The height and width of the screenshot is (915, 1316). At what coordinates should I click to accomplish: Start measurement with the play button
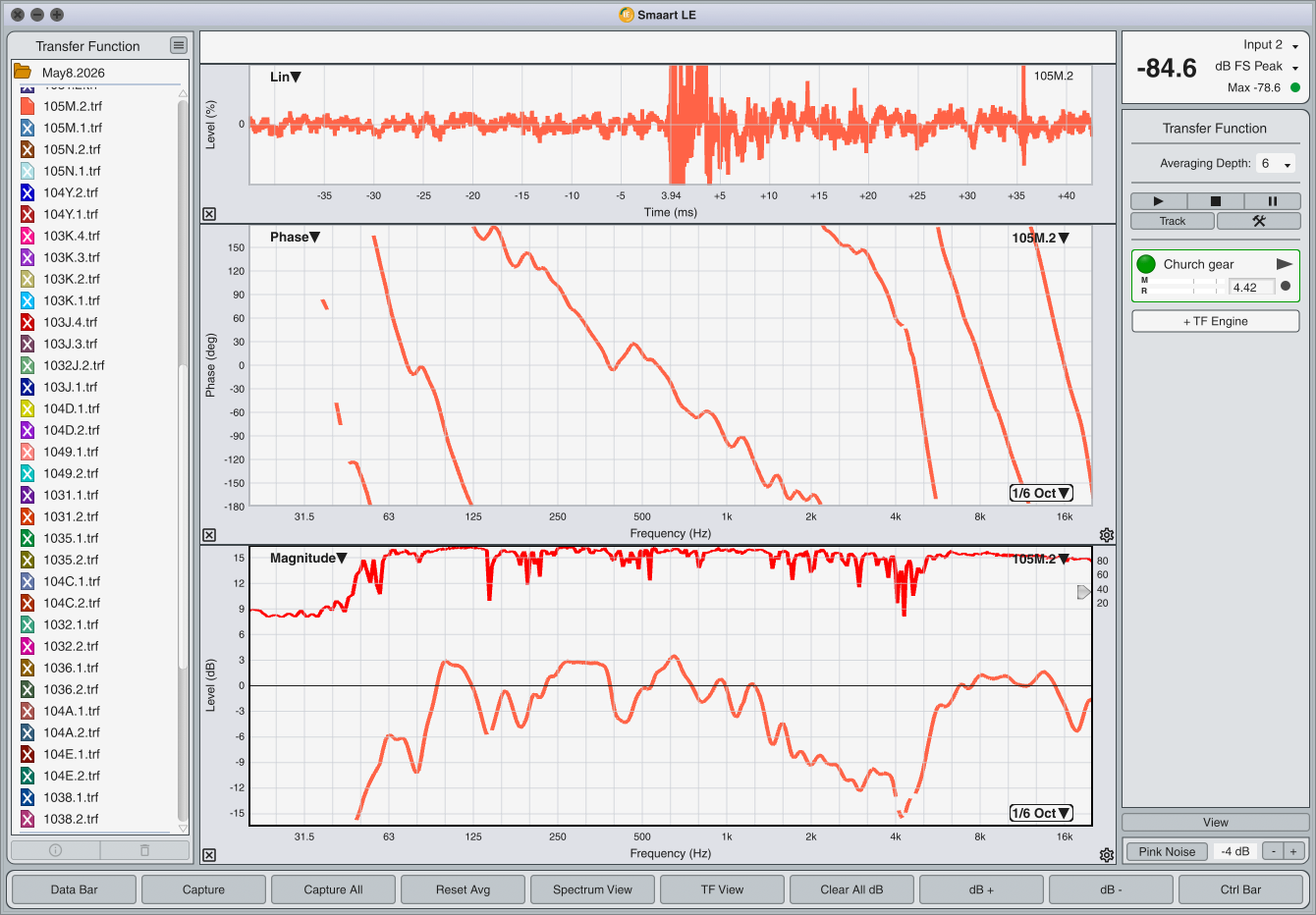coord(1158,201)
